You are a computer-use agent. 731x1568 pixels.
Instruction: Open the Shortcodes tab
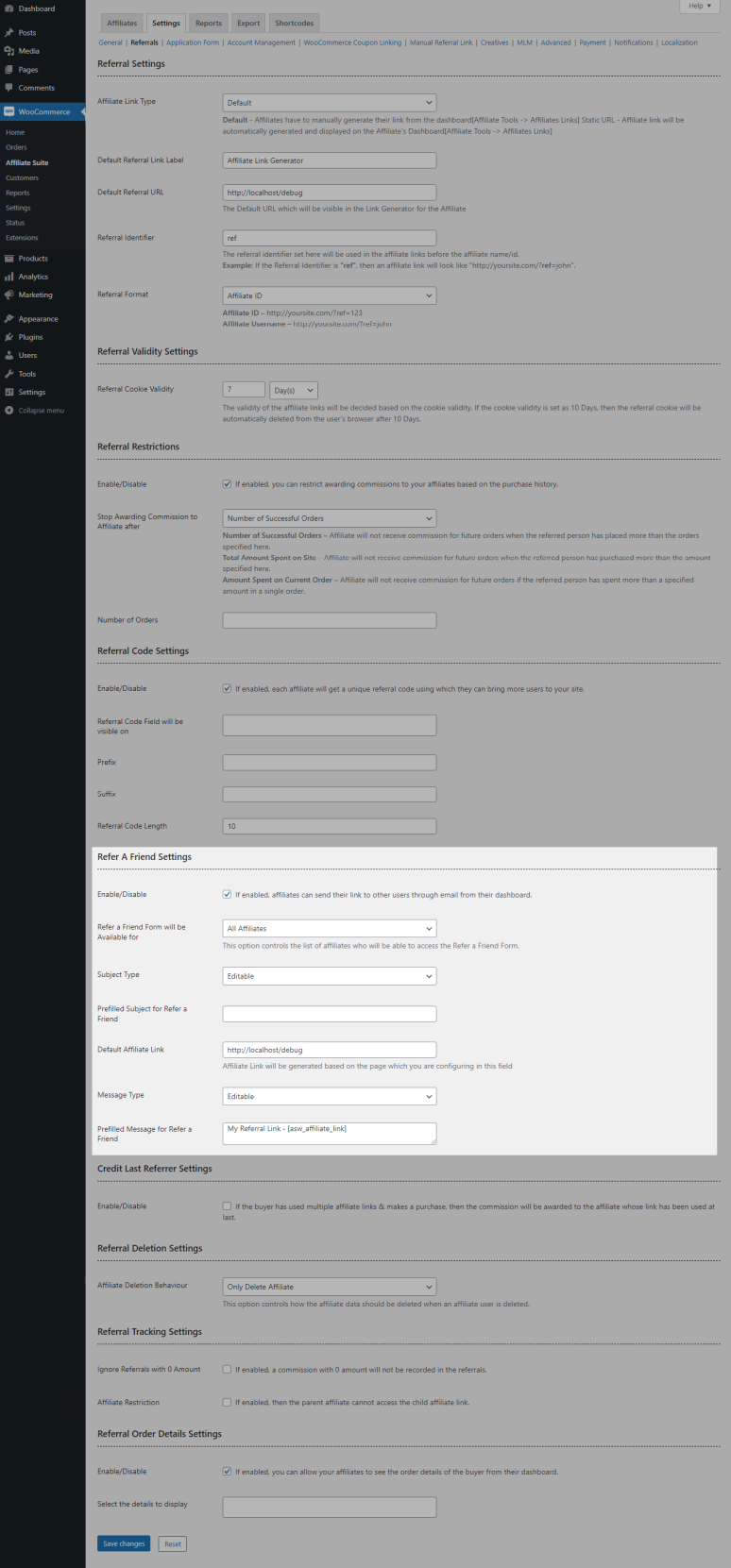295,23
